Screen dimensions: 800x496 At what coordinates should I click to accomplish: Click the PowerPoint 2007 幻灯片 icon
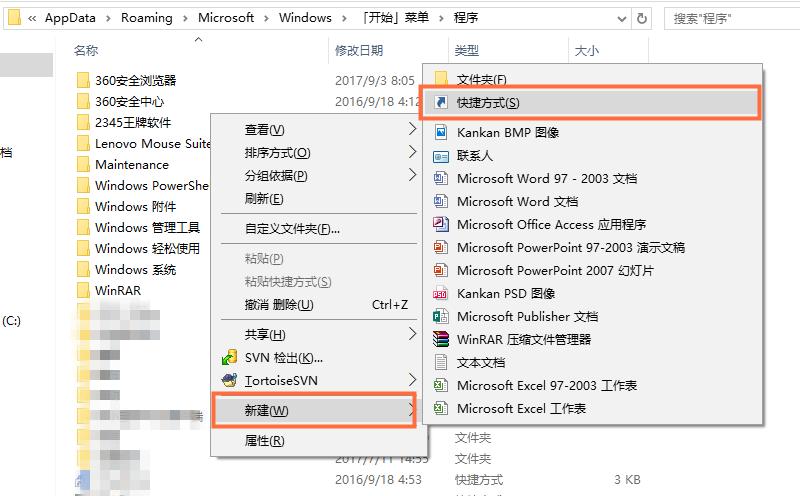[x=441, y=270]
